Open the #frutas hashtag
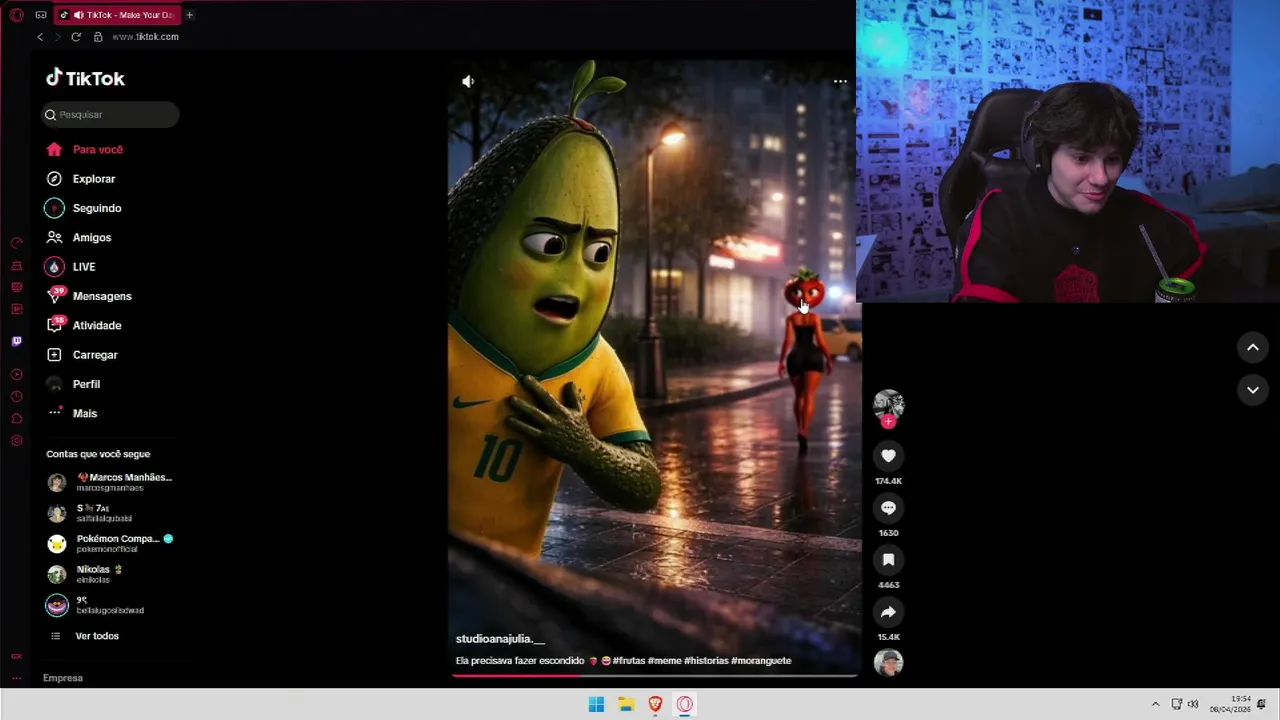Screen dimensions: 1280x720 (629, 661)
